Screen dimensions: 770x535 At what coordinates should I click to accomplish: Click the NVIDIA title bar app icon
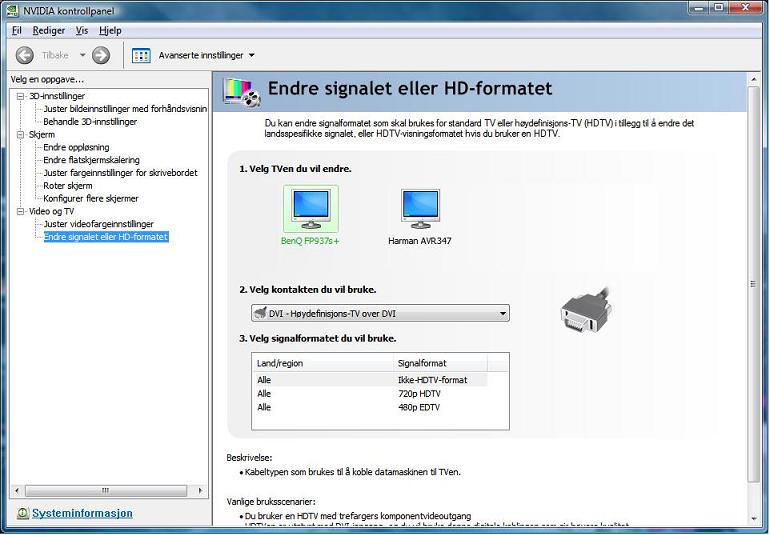point(12,10)
